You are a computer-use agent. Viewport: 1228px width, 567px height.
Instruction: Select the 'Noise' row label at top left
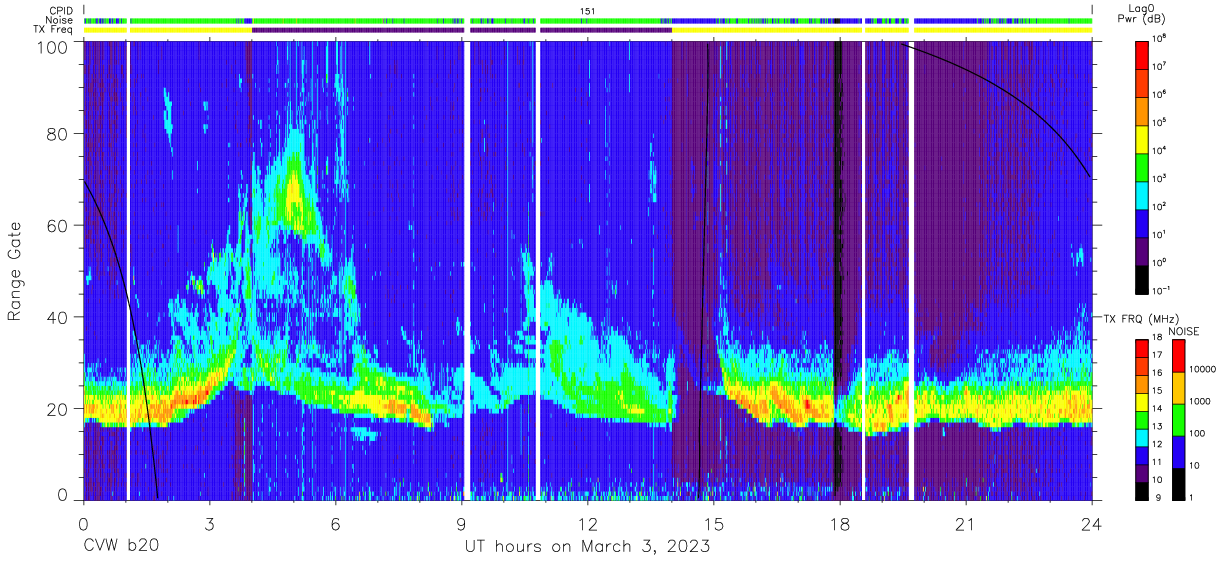pyautogui.click(x=61, y=20)
